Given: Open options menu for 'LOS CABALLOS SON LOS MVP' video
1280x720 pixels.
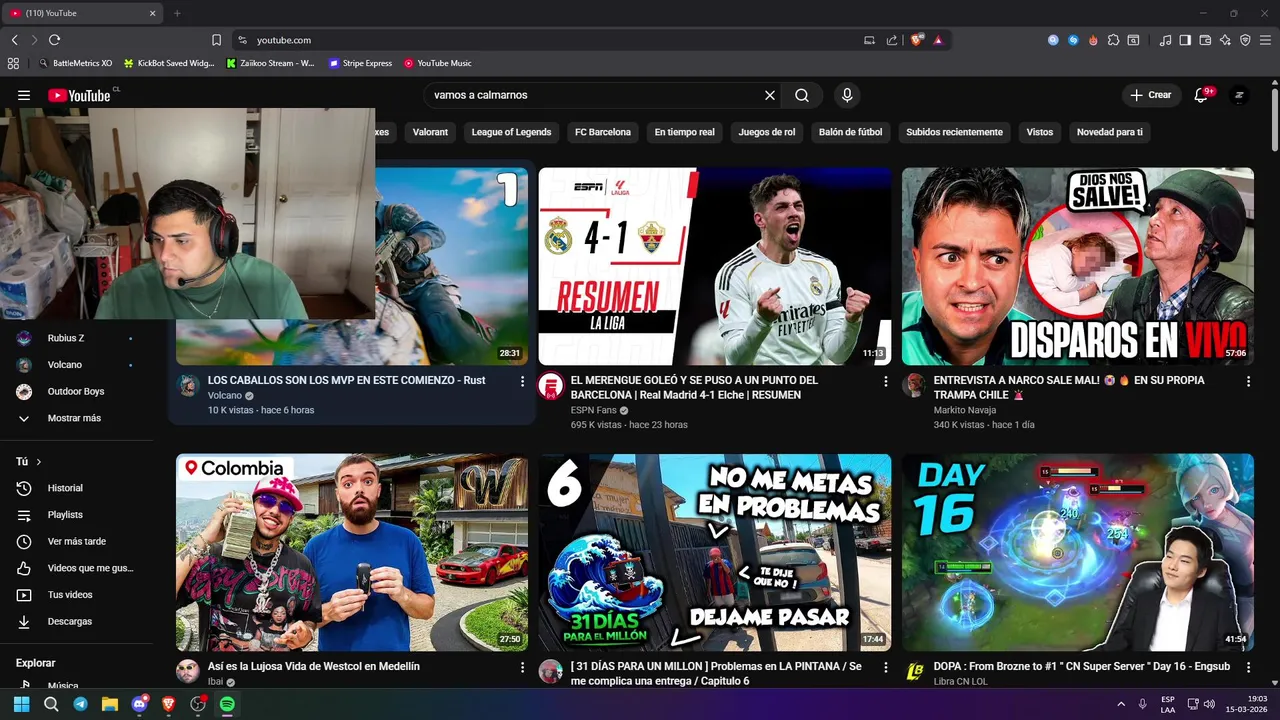Looking at the screenshot, I should (522, 381).
